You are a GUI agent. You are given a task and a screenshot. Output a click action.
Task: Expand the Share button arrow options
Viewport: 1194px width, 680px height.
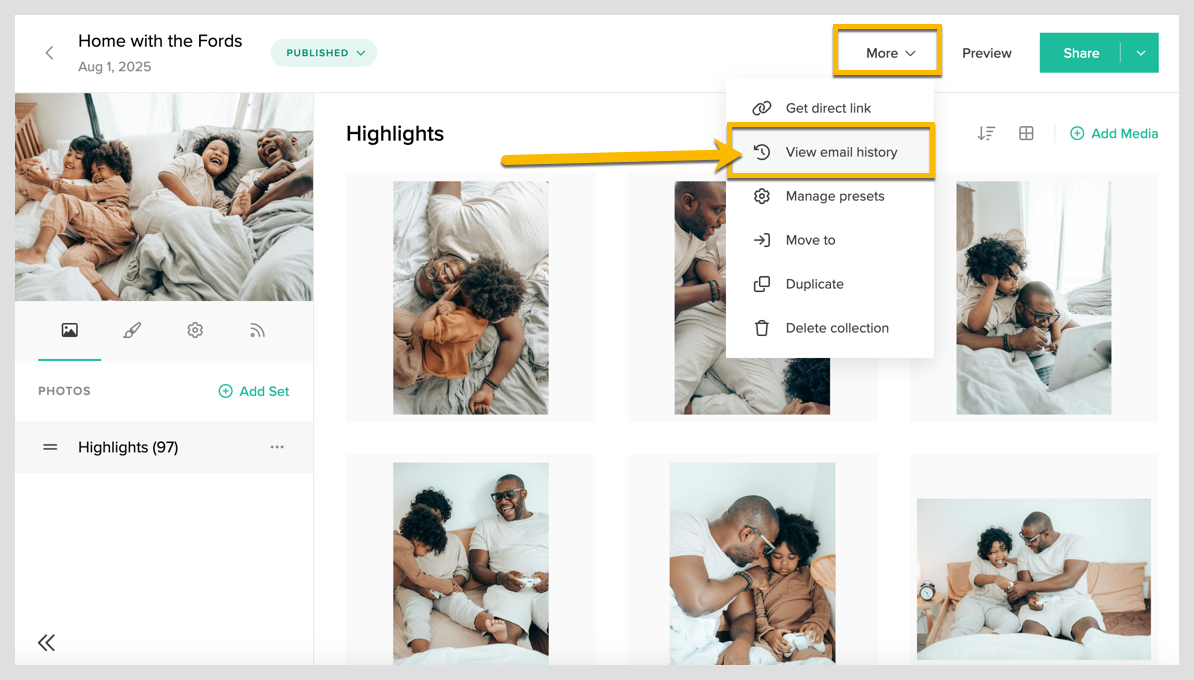(x=1140, y=53)
